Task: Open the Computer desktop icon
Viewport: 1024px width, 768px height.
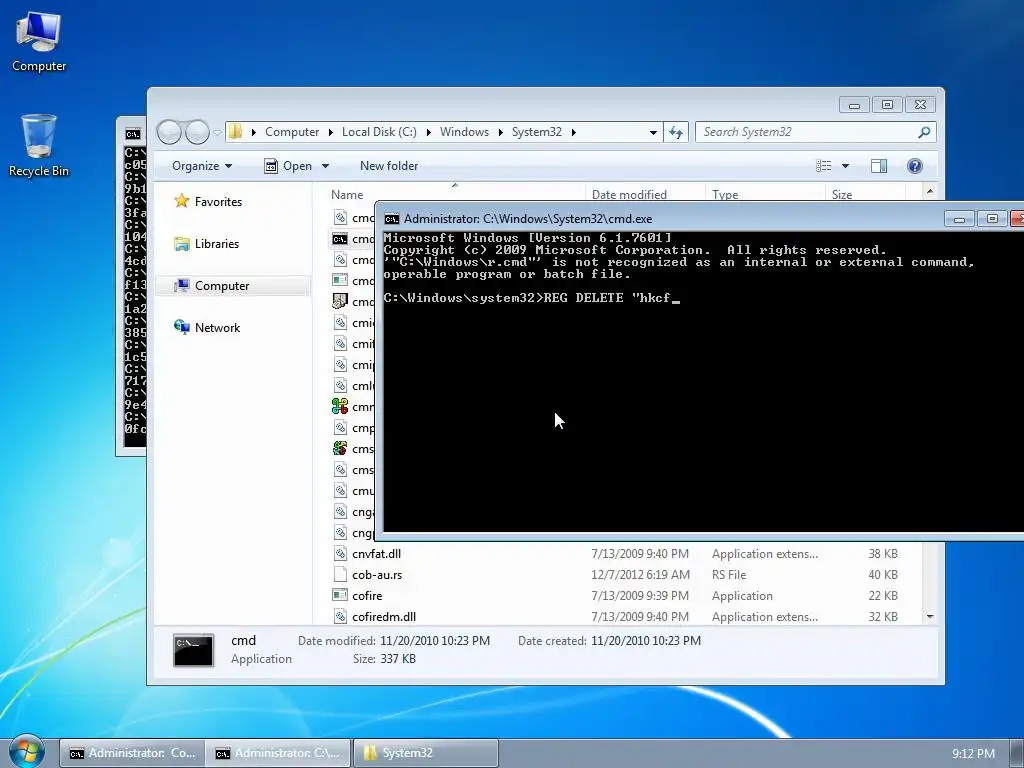Action: (x=39, y=41)
